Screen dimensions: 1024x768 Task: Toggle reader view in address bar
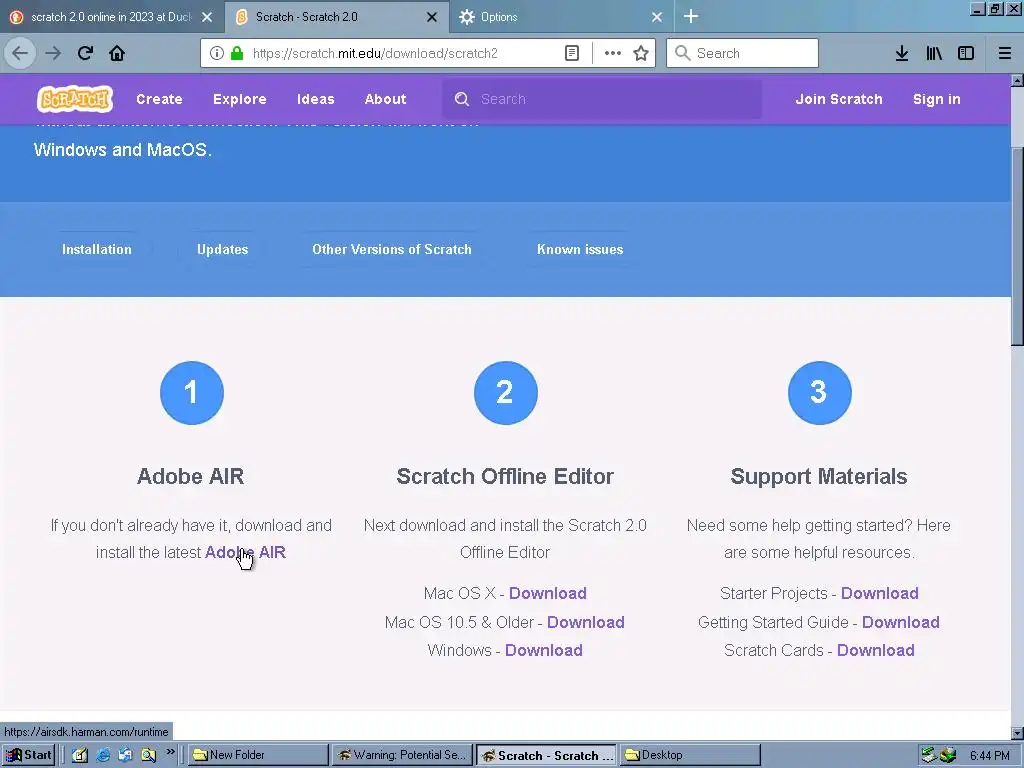coord(571,53)
